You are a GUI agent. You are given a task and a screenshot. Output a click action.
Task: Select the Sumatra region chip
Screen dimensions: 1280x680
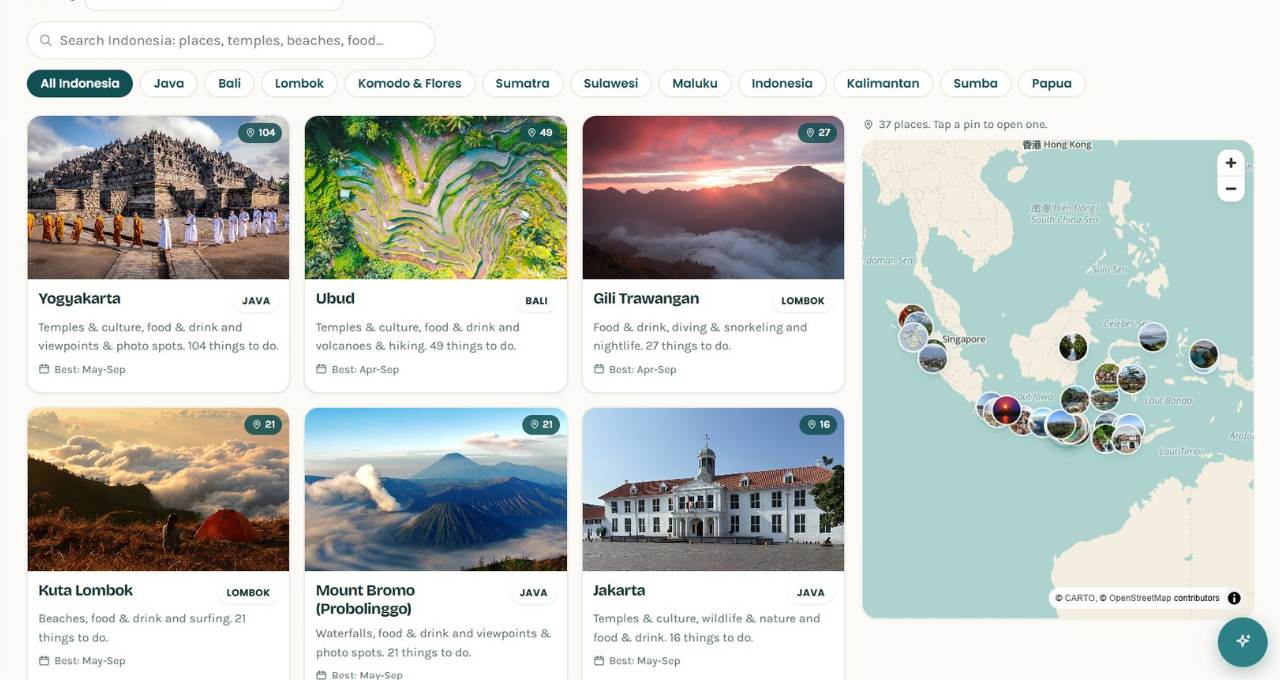(523, 83)
